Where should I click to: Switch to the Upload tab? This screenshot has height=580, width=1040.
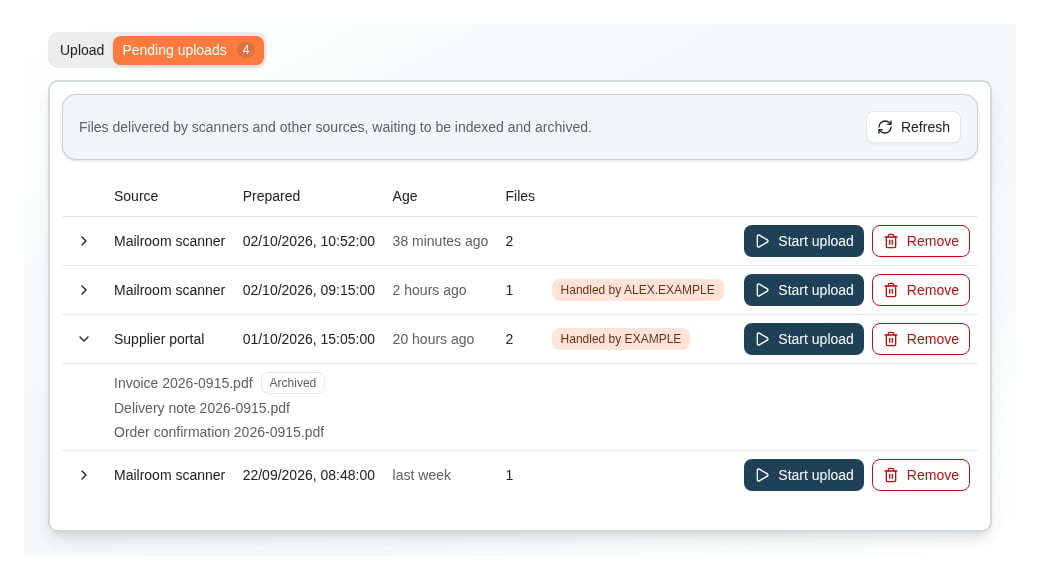pos(82,50)
